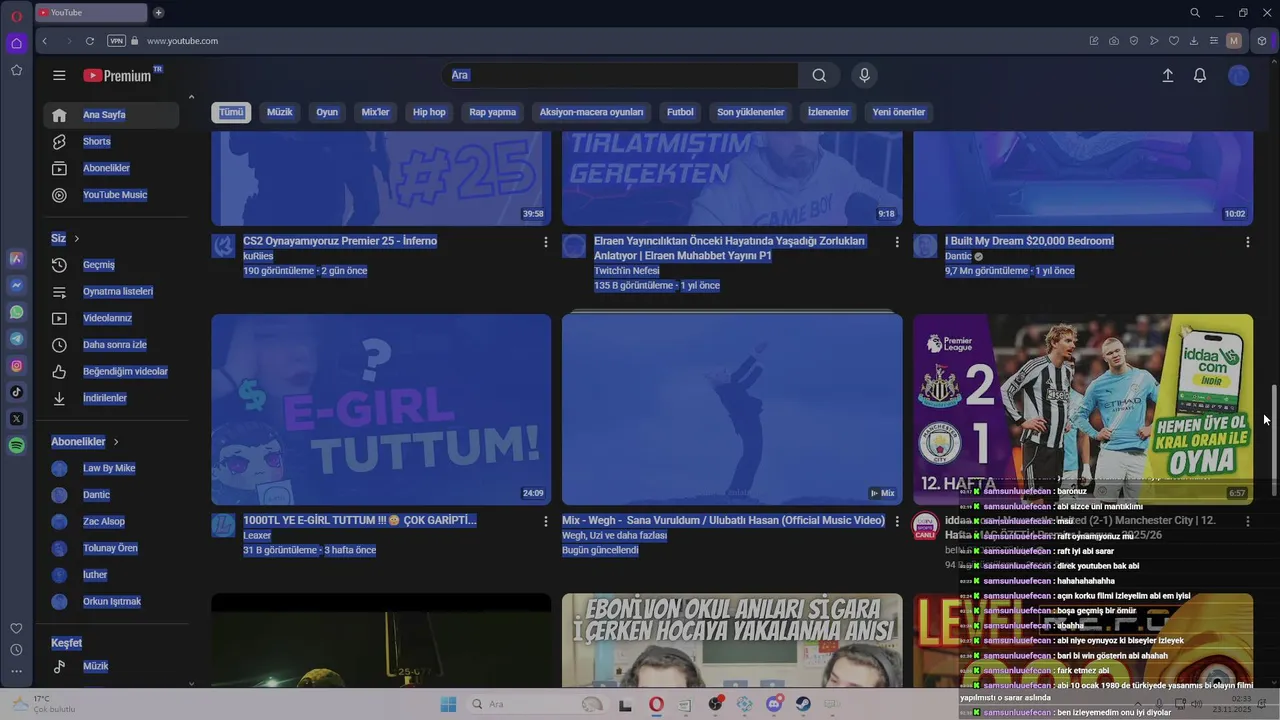The image size is (1280, 720).
Task: Open X (Twitter) in Opera sidebar
Action: (16, 419)
